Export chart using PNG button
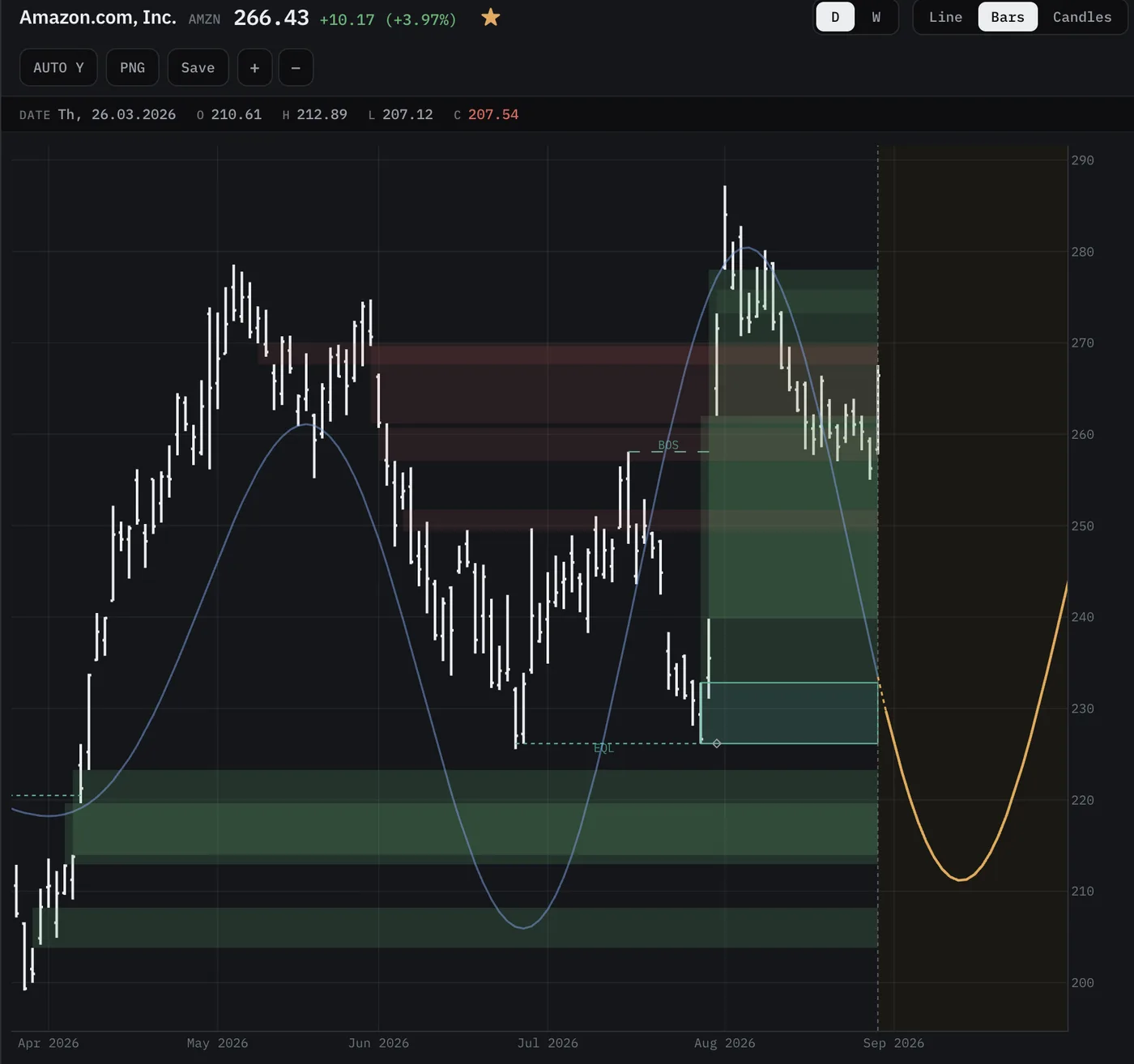This screenshot has width=1134, height=1064. tap(132, 67)
